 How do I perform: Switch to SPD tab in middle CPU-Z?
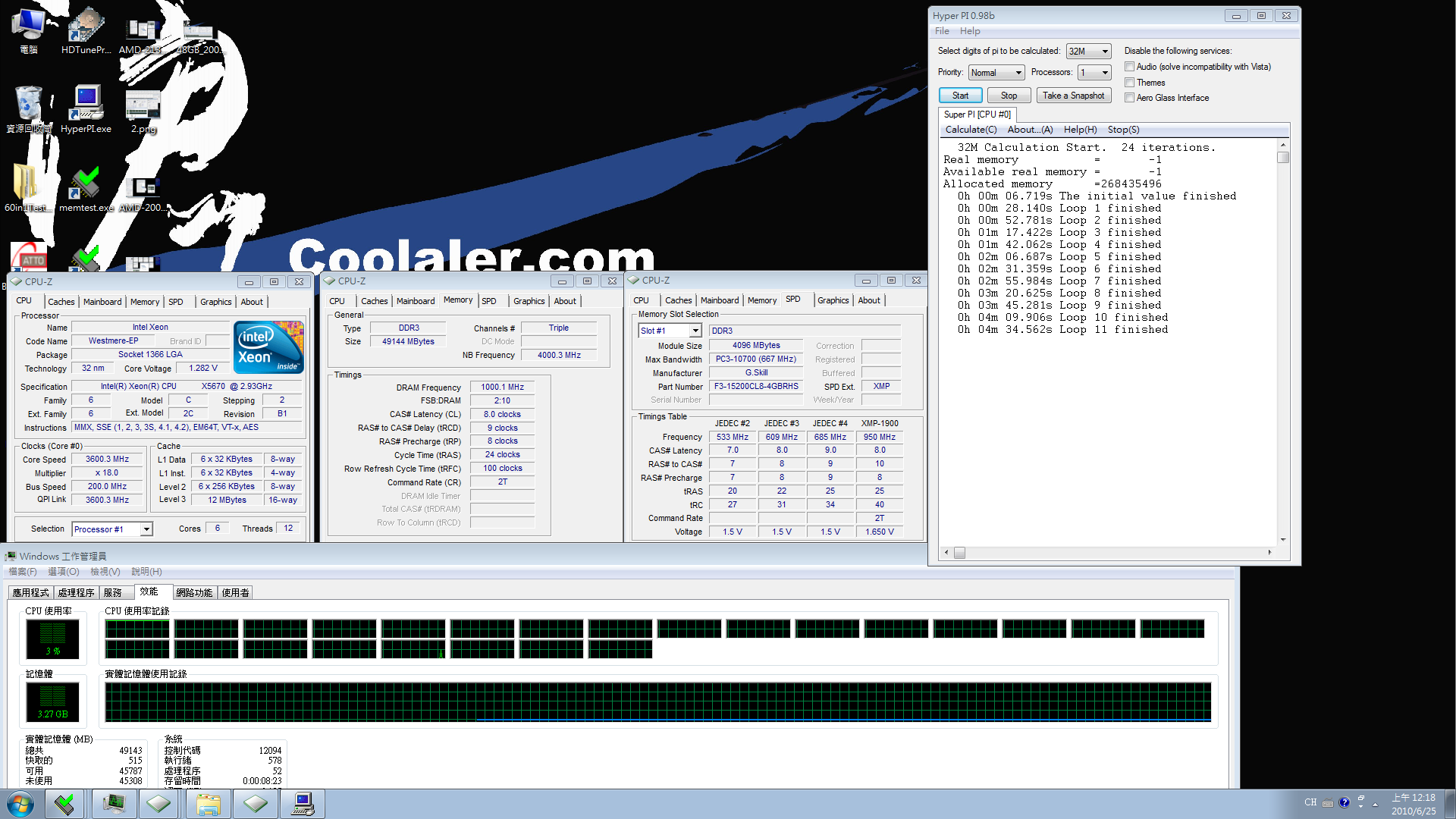(489, 301)
